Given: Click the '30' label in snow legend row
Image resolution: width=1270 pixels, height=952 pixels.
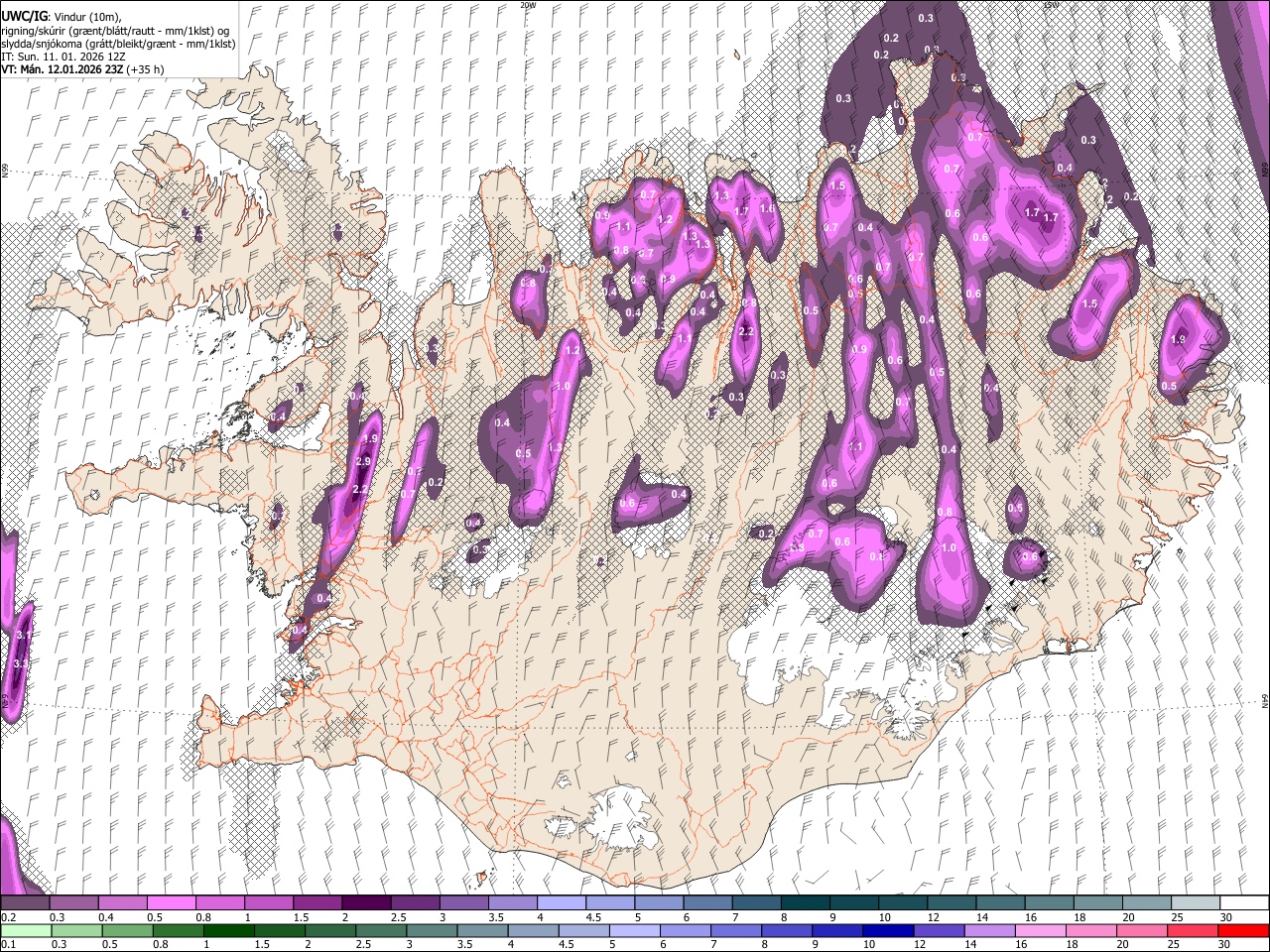Looking at the screenshot, I should [x=1226, y=917].
